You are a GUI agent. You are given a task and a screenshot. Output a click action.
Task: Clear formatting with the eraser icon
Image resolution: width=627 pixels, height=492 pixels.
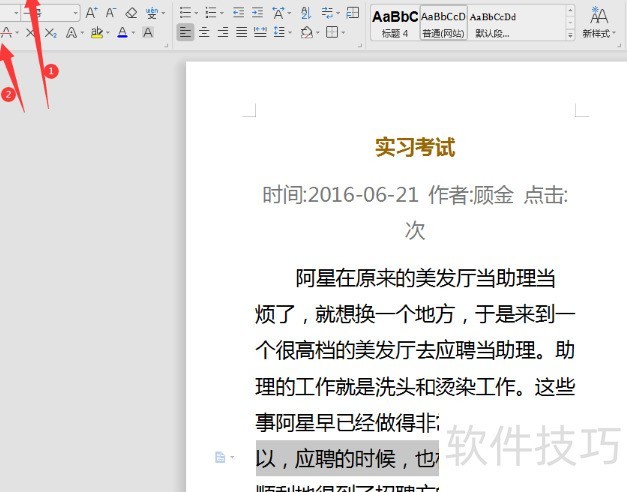[130, 13]
